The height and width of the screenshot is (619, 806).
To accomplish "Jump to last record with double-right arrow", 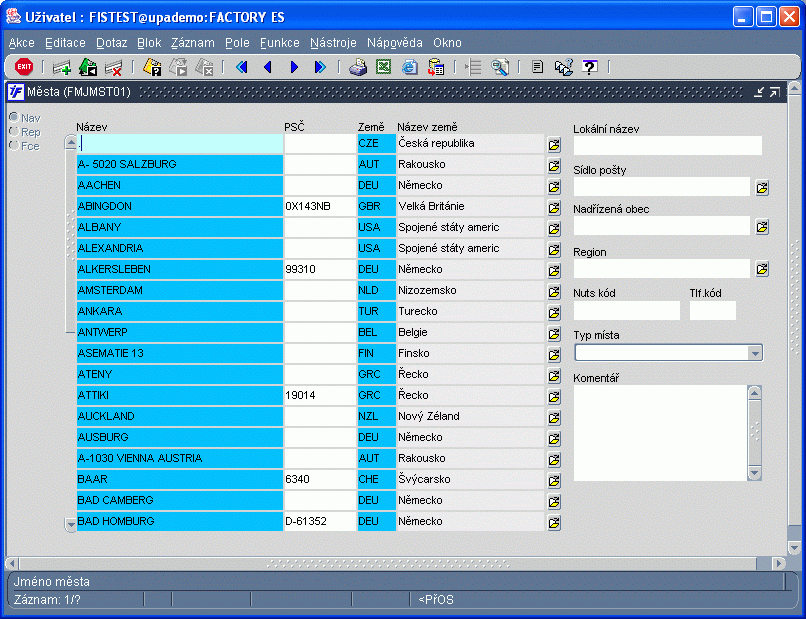I will (320, 67).
